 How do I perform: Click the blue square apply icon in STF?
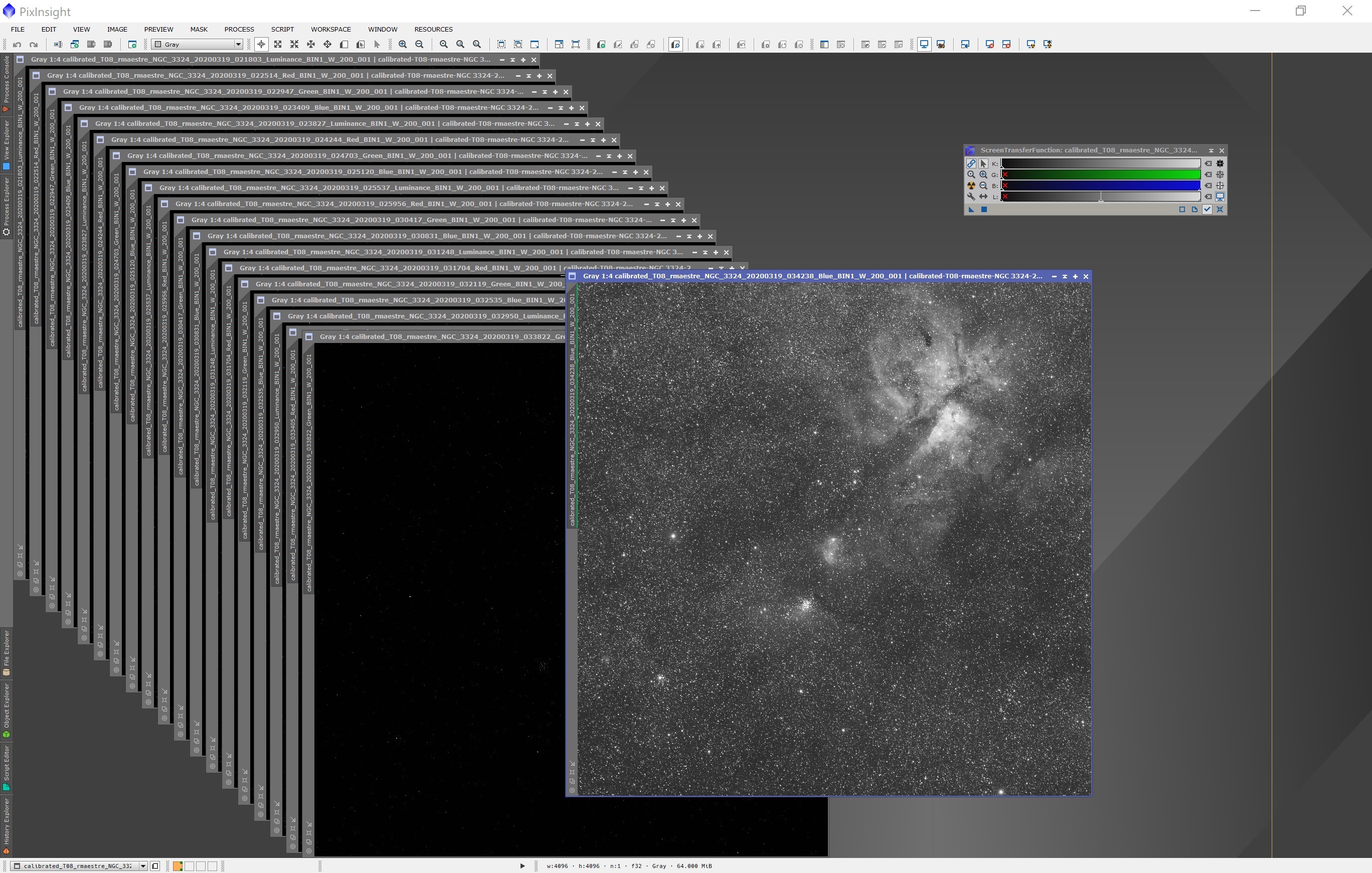[x=984, y=210]
